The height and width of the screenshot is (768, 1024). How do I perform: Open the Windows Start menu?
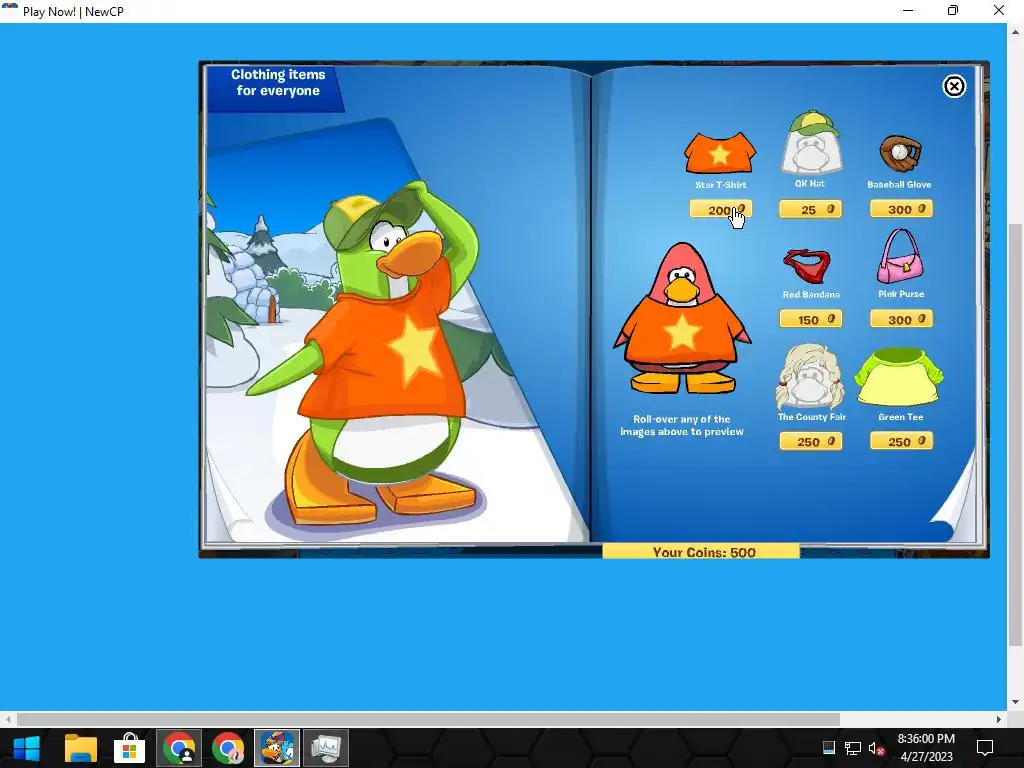coord(27,748)
